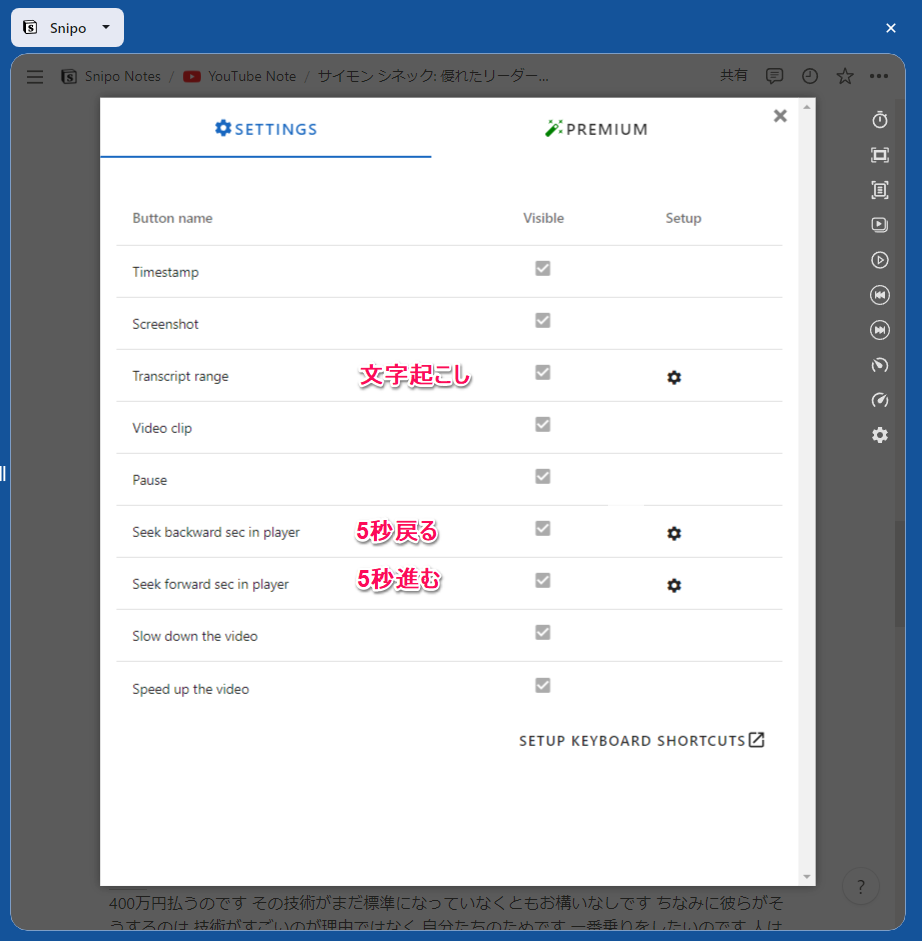
Task: Open the Notion hamburger sidebar menu
Action: tap(35, 76)
